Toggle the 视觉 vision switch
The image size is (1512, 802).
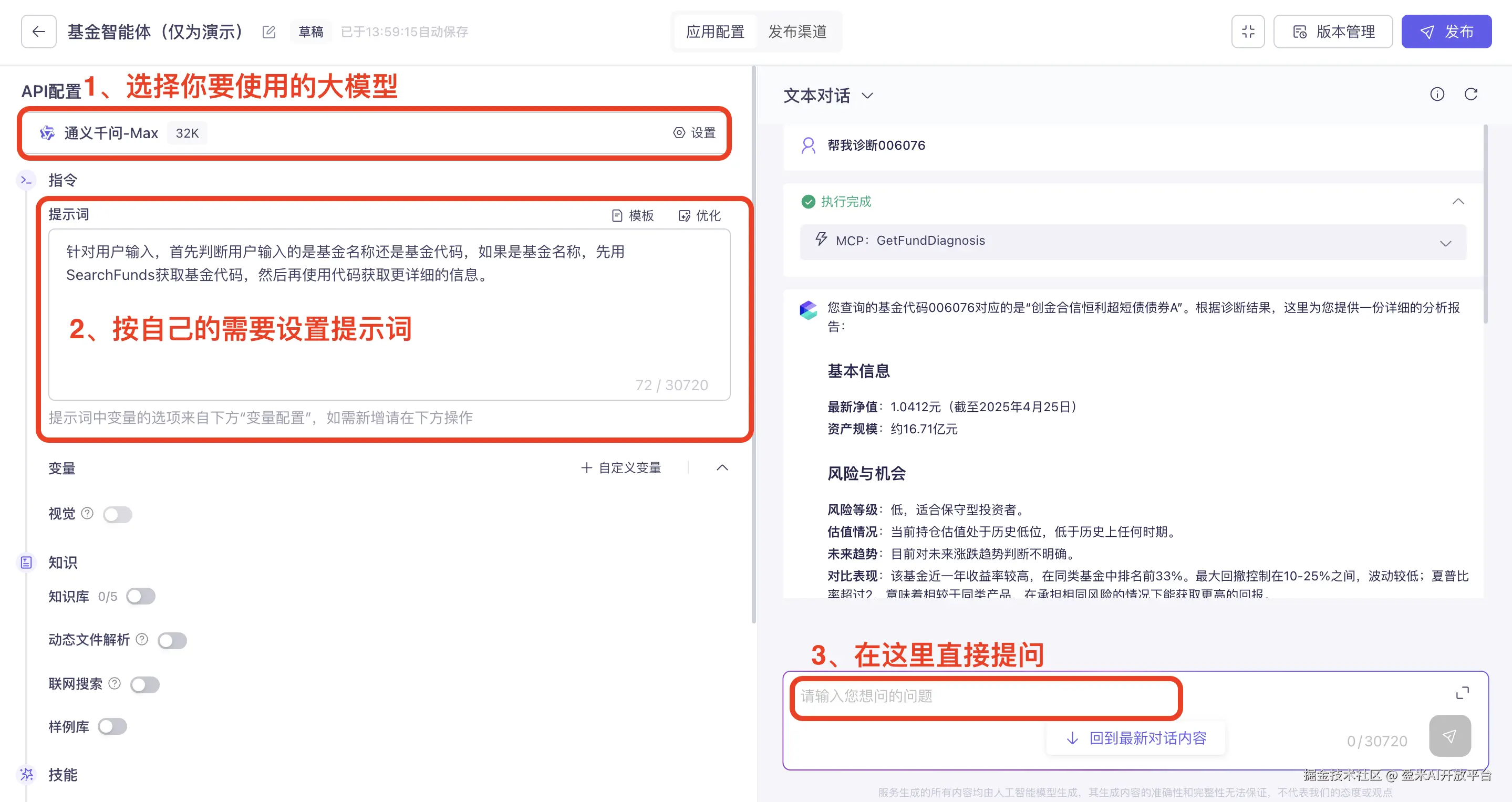click(x=117, y=515)
